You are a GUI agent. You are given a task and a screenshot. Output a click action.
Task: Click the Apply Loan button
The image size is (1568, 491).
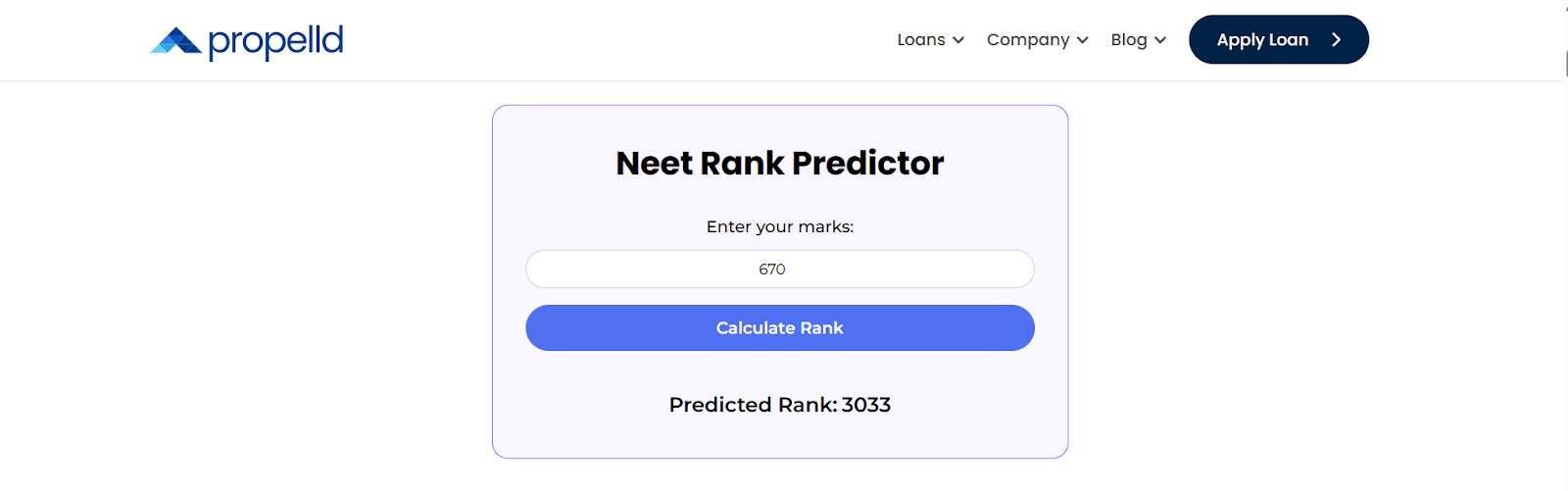point(1279,40)
